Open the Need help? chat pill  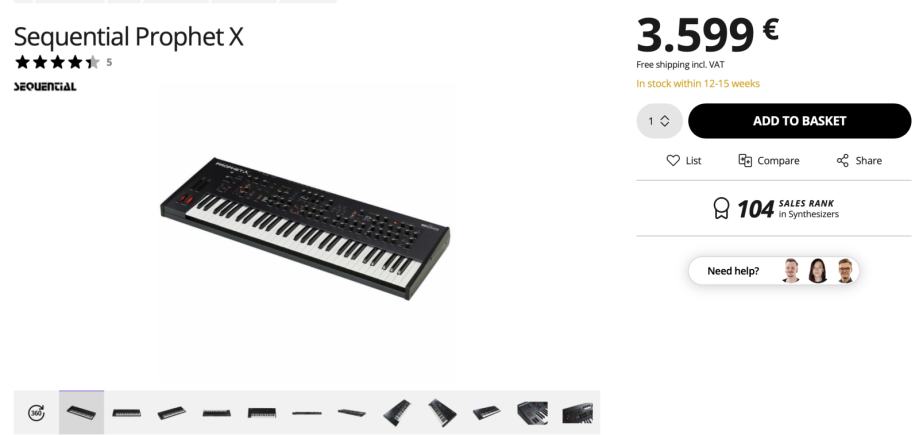pyautogui.click(x=774, y=271)
